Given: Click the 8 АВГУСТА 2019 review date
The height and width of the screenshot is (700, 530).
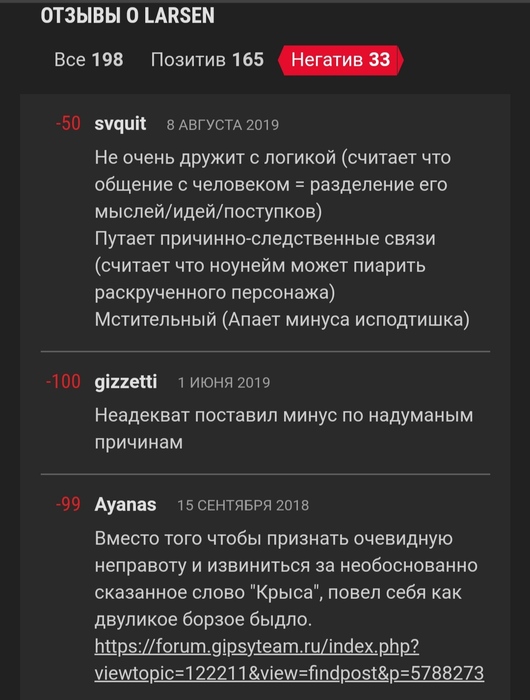Looking at the screenshot, I should [x=222, y=125].
